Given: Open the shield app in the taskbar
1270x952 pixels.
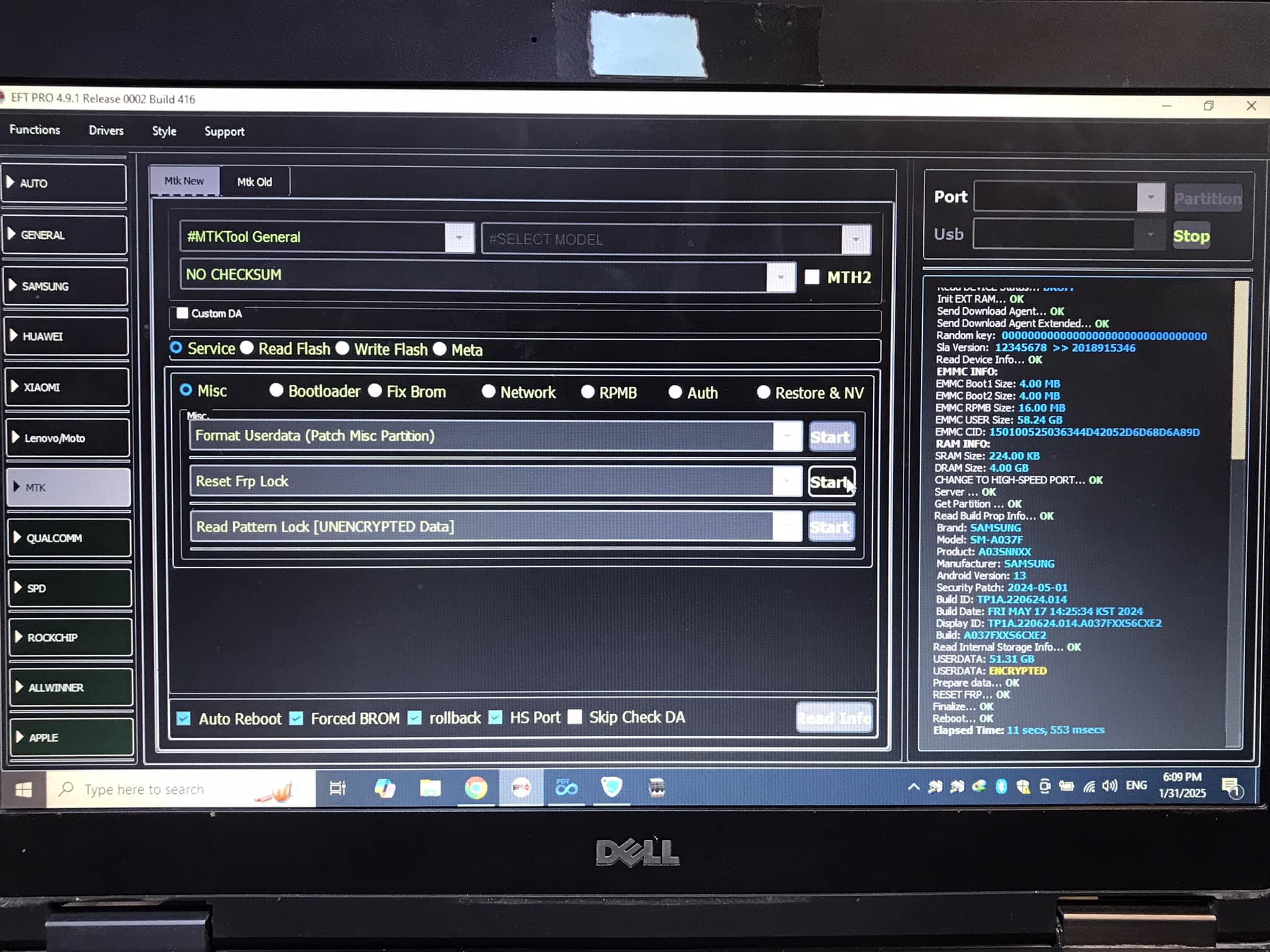Looking at the screenshot, I should coord(611,788).
